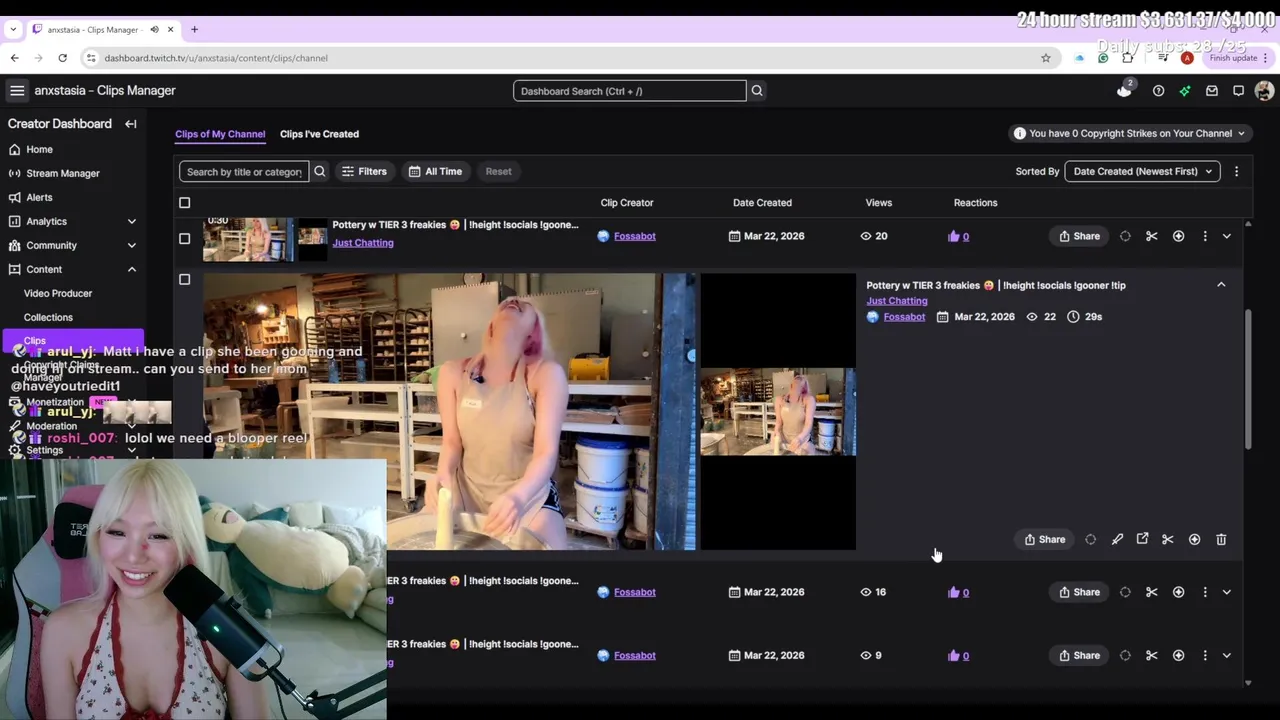Collapse the Creator Dashboard sidebar
This screenshot has height=720, width=1280.
[x=130, y=124]
